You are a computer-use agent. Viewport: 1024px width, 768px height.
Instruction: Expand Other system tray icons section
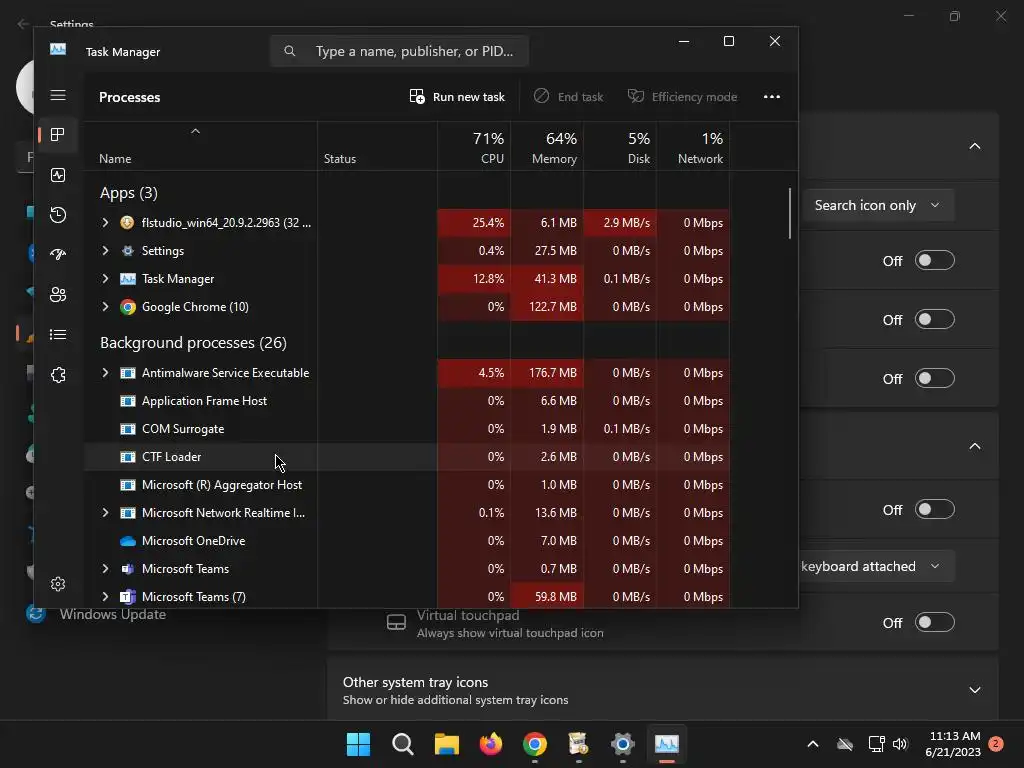pyautogui.click(x=974, y=690)
